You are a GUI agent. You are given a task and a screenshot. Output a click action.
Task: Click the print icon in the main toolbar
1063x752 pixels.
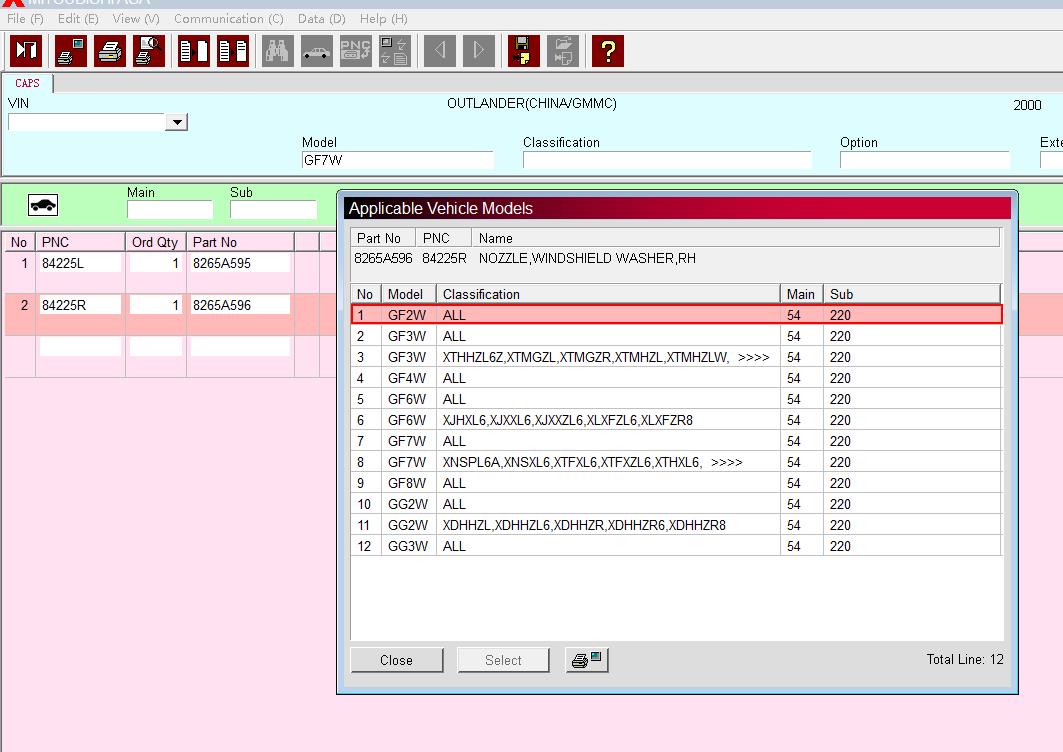109,50
